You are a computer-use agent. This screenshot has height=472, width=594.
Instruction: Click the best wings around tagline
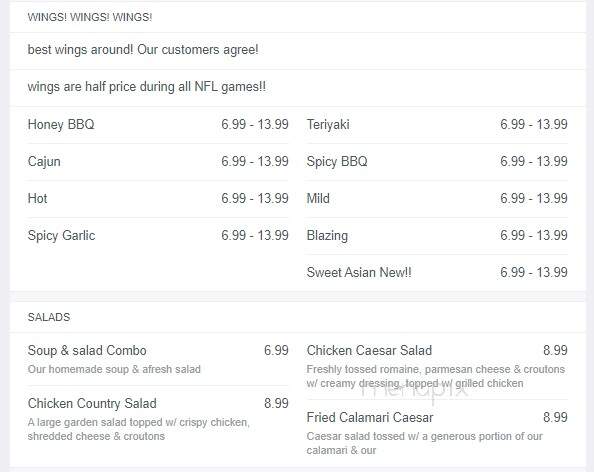143,50
